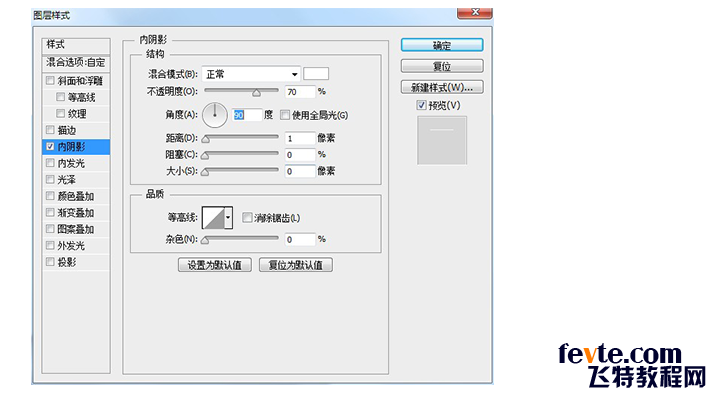Click the 新建样式(W)... button
Image resolution: width=720 pixels, height=402 pixels.
[442, 87]
